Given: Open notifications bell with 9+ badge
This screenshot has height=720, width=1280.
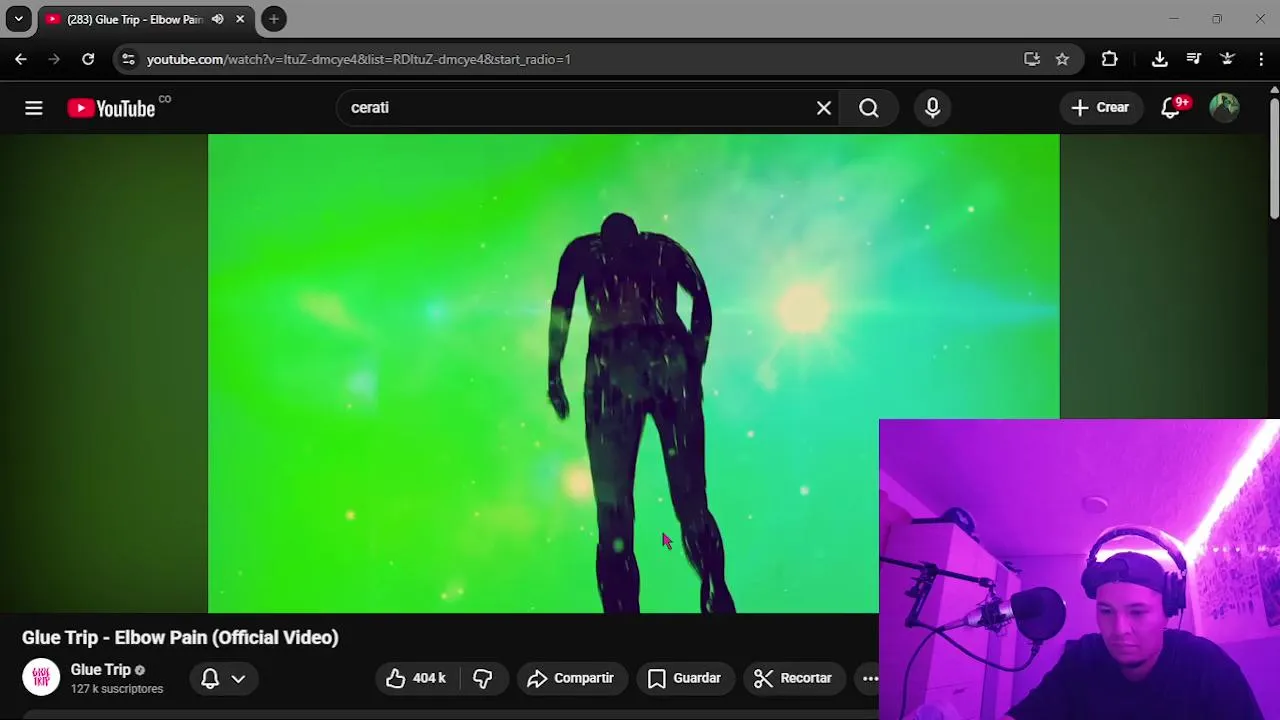Looking at the screenshot, I should pyautogui.click(x=1171, y=108).
